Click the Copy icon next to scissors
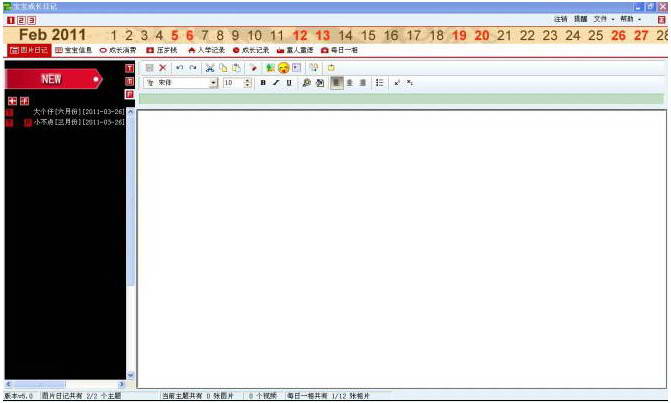This screenshot has width=671, height=403. click(x=223, y=68)
